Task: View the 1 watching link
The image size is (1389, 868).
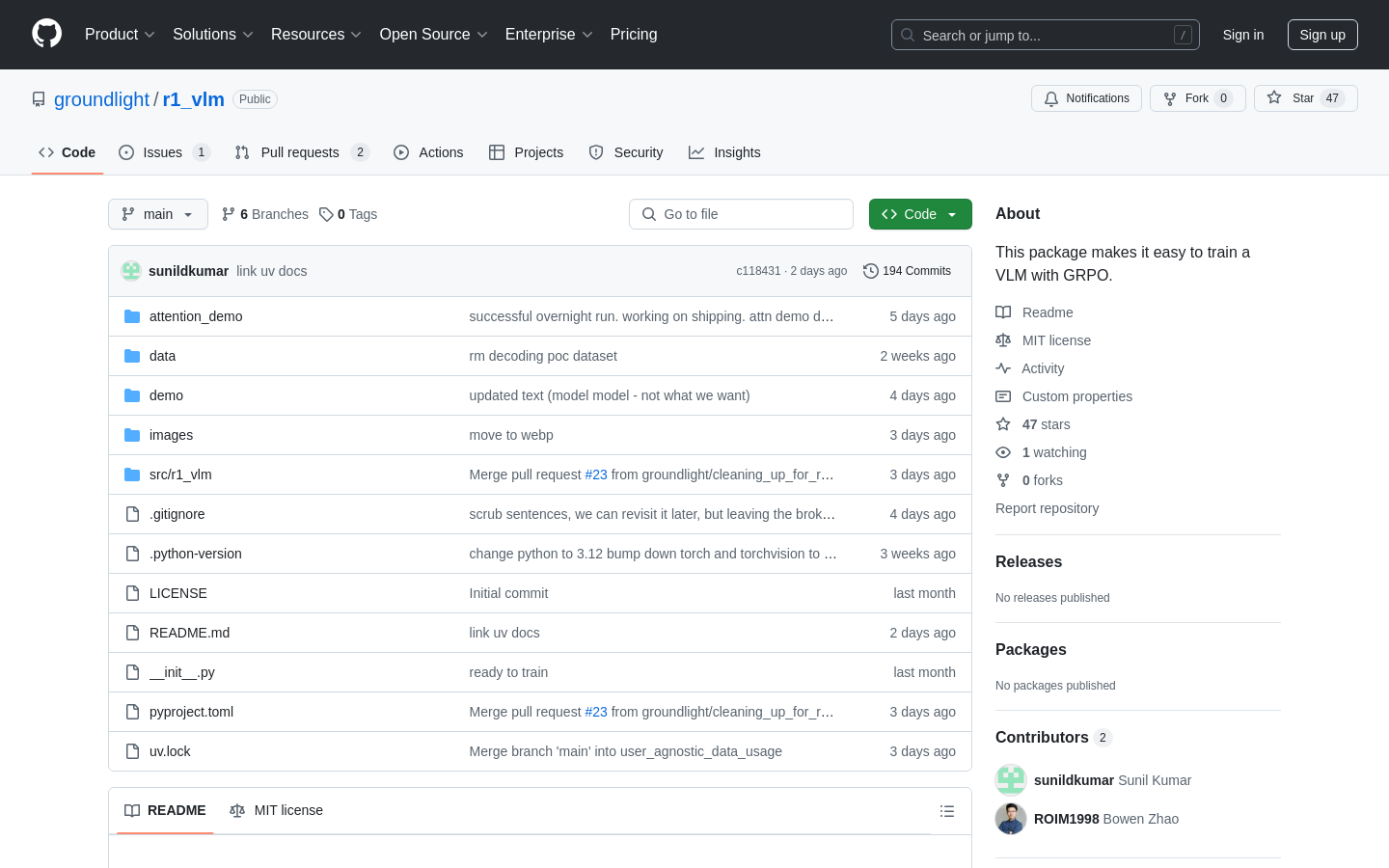Action: tap(1041, 452)
